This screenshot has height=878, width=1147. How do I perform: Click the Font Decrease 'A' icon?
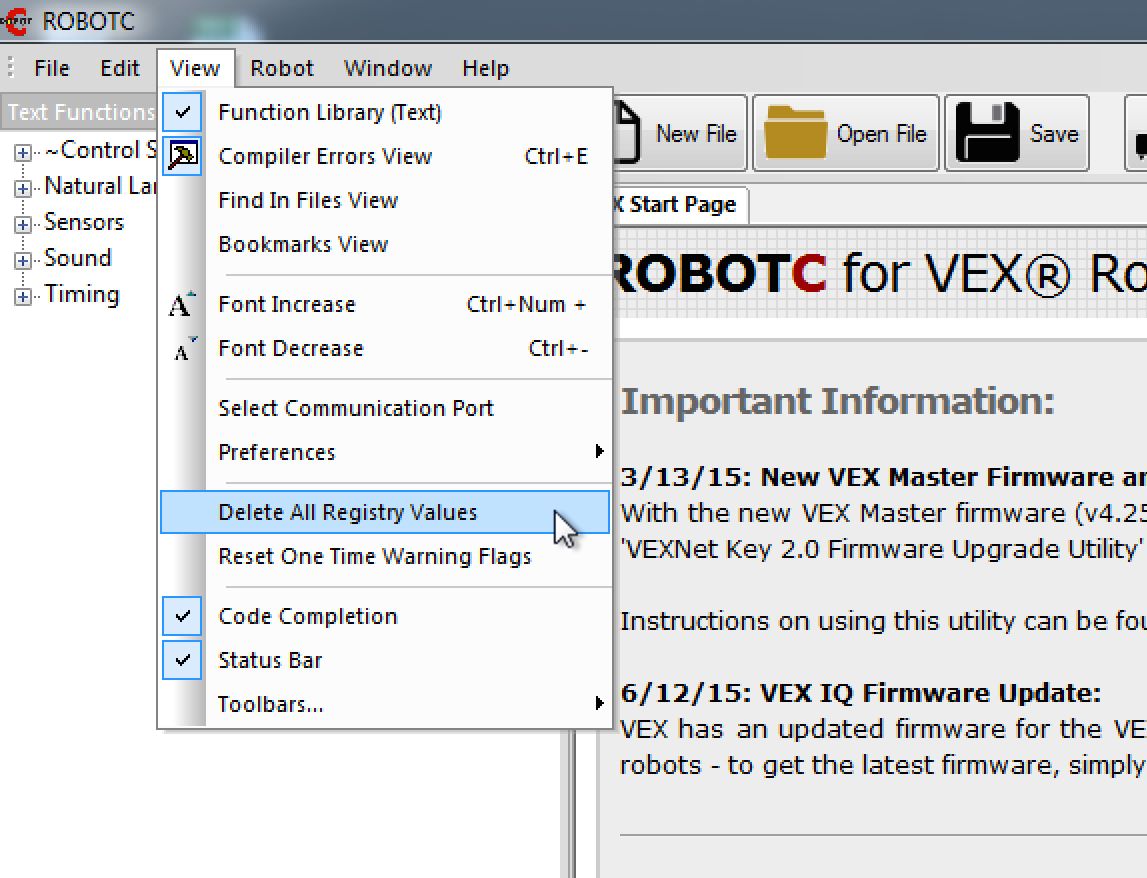[184, 349]
